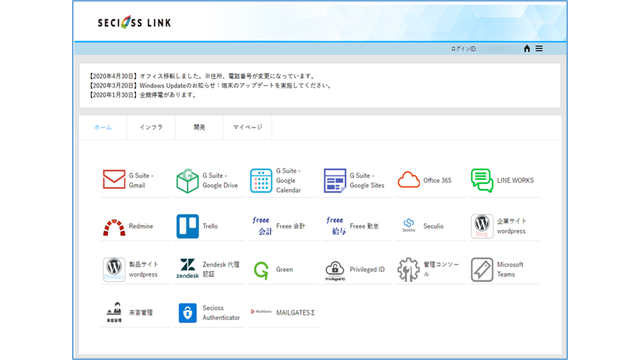Open 管理コンソール gear wrench icon
This screenshot has height=360, width=640.
click(409, 269)
